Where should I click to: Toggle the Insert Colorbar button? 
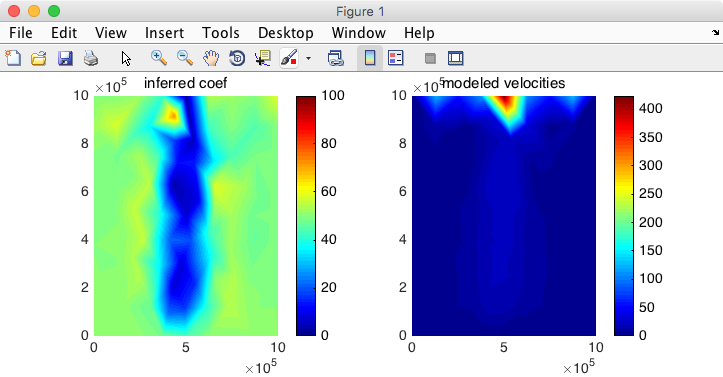click(x=370, y=58)
